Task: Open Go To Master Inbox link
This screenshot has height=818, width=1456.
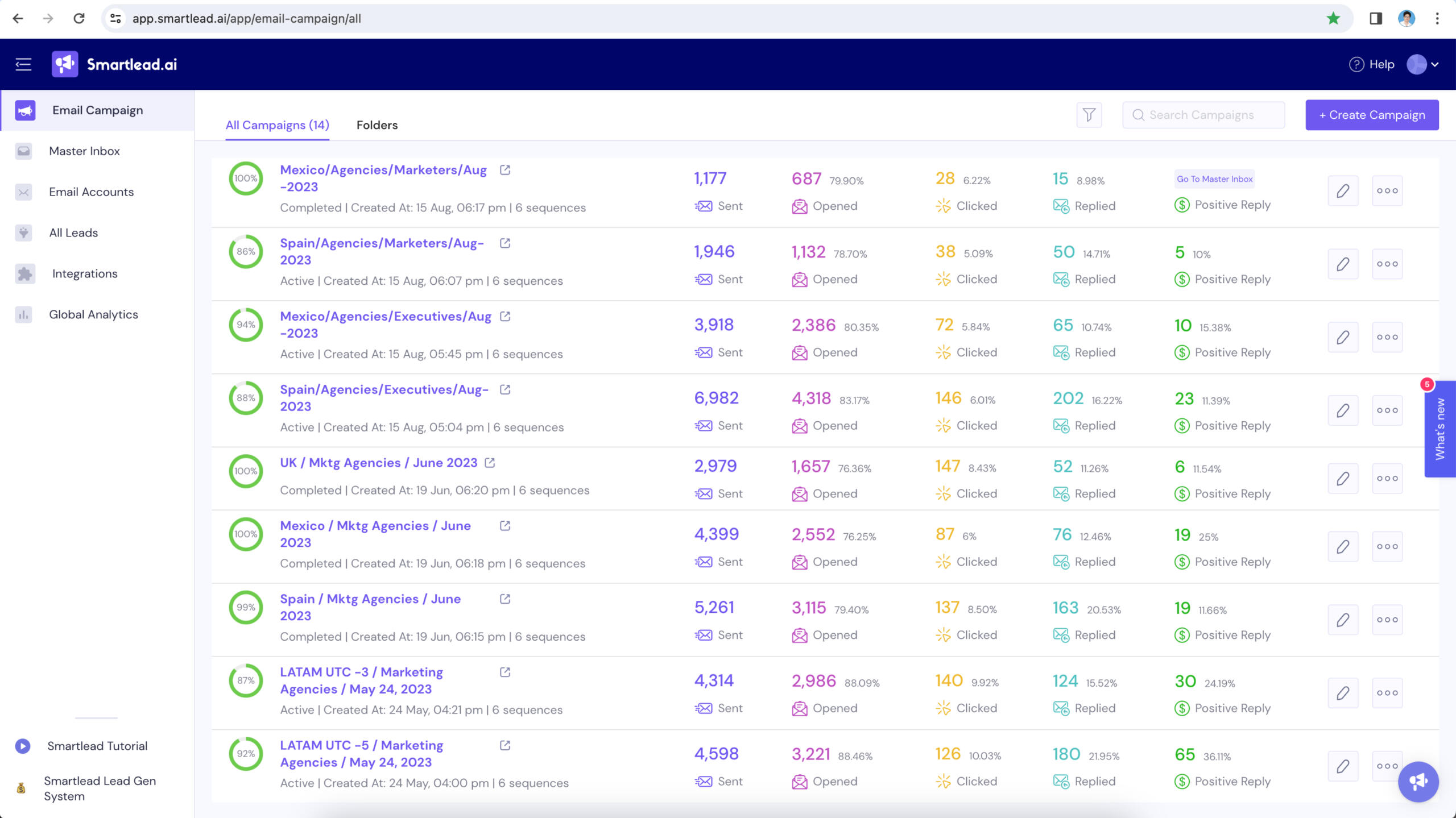Action: click(1214, 179)
